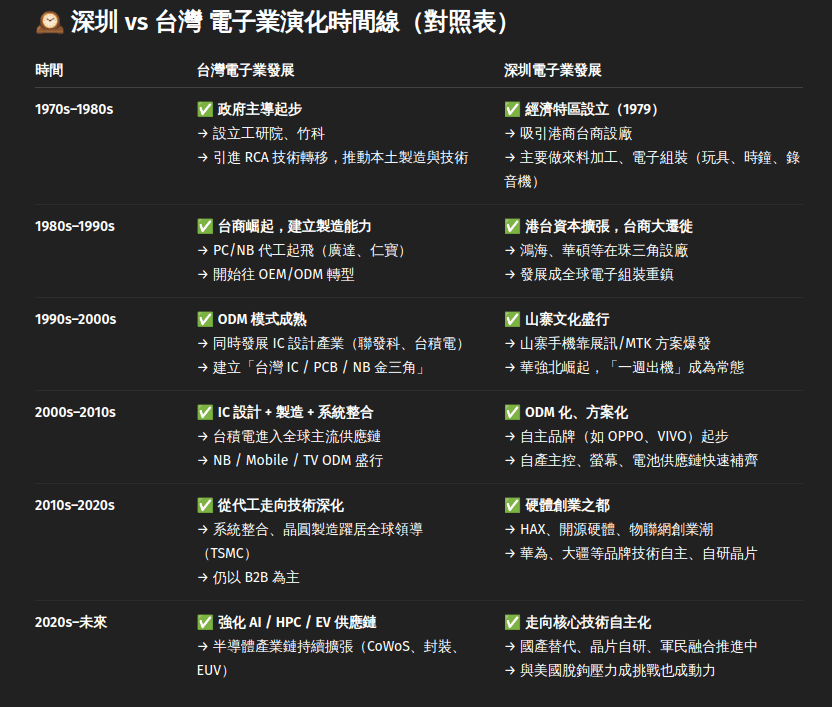Viewport: 832px width, 707px height.
Task: Click the checkmark beside 硬體創業之都
Action: (x=512, y=505)
